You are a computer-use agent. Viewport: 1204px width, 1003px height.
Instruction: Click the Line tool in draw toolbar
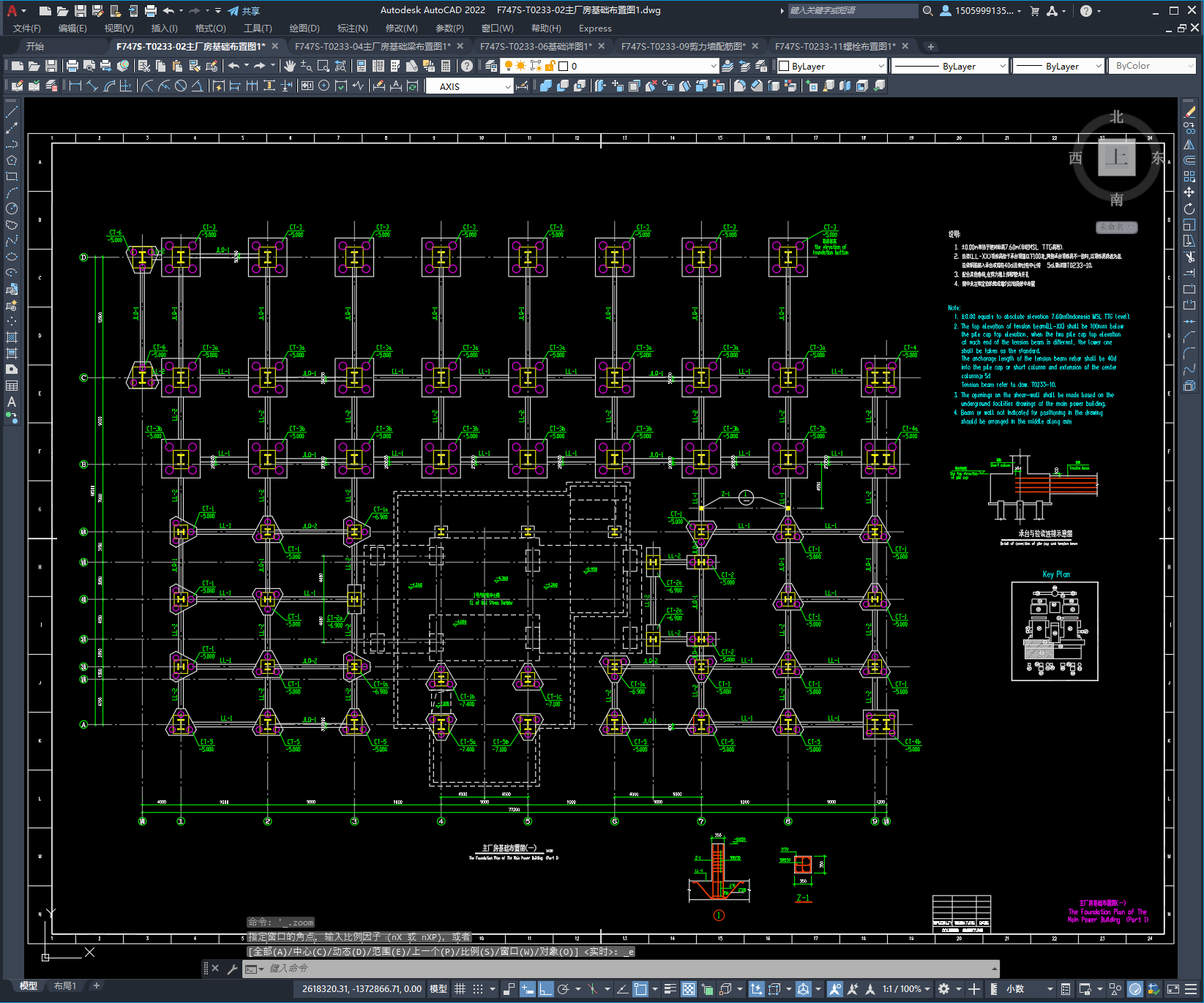tap(12, 113)
